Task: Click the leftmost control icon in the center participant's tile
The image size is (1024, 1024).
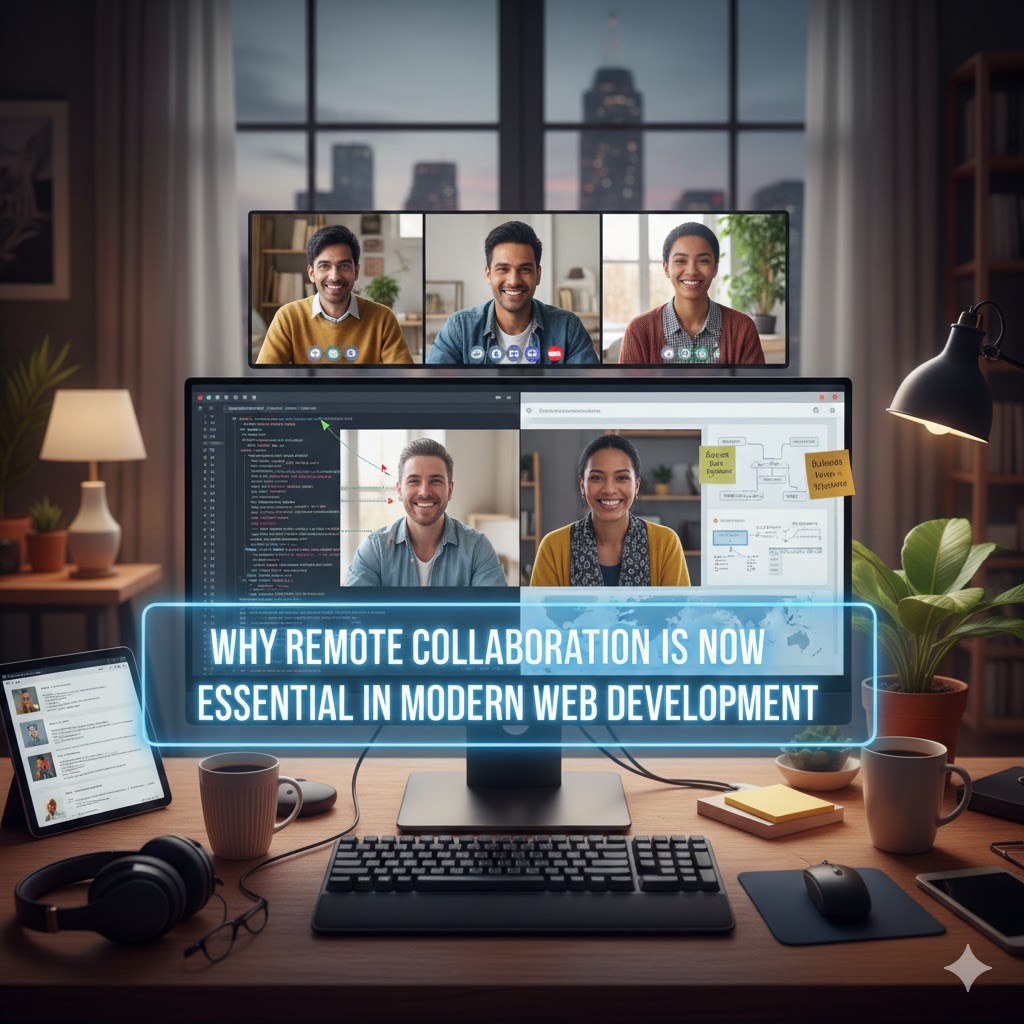Action: click(x=476, y=353)
